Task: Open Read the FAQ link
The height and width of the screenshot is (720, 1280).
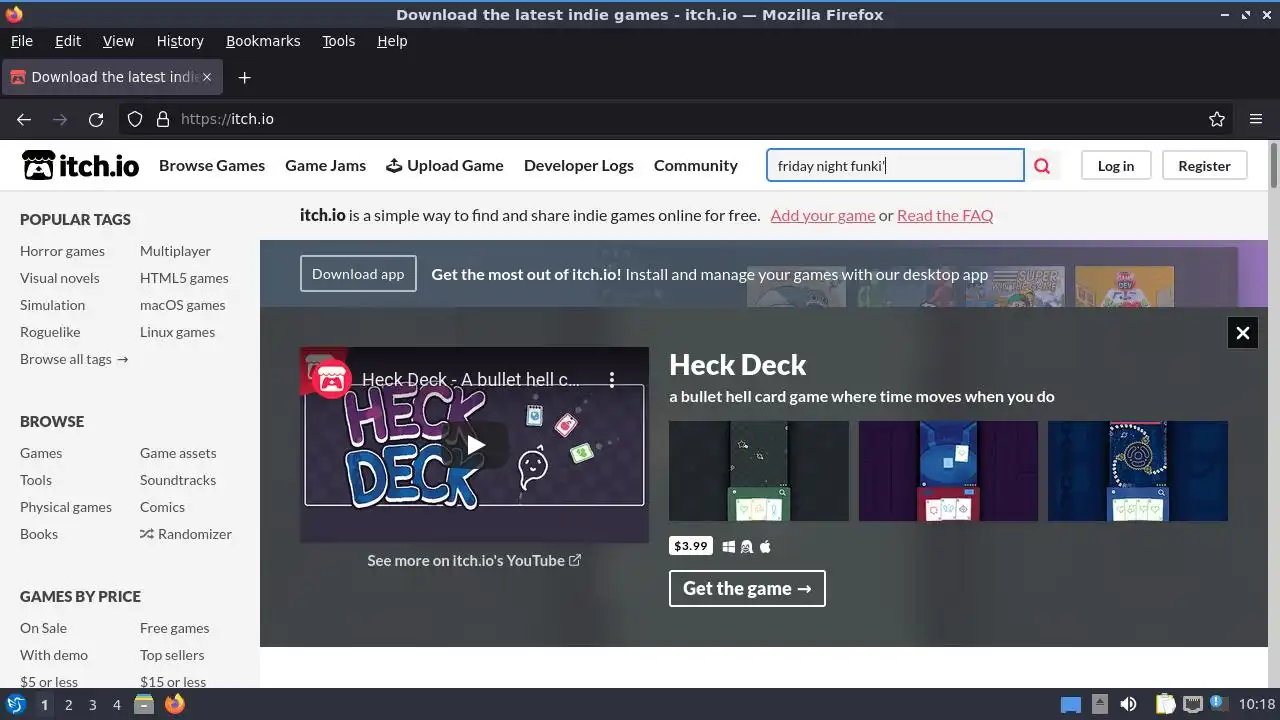Action: click(945, 215)
